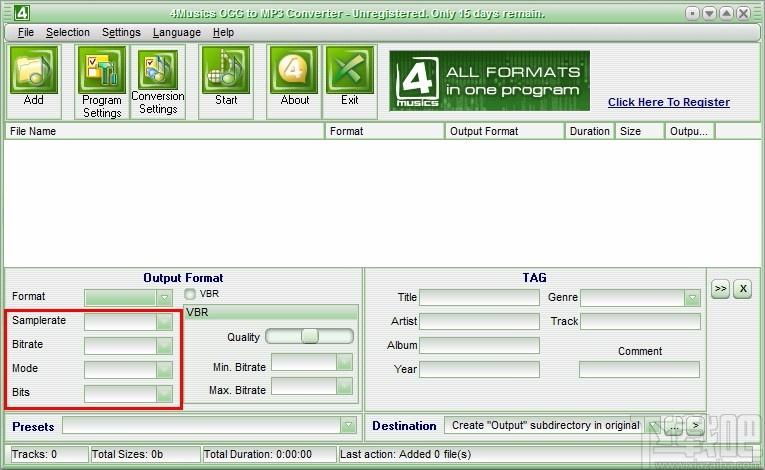This screenshot has height=470, width=765.
Task: Click the Destination path dropdown field
Action: point(552,426)
